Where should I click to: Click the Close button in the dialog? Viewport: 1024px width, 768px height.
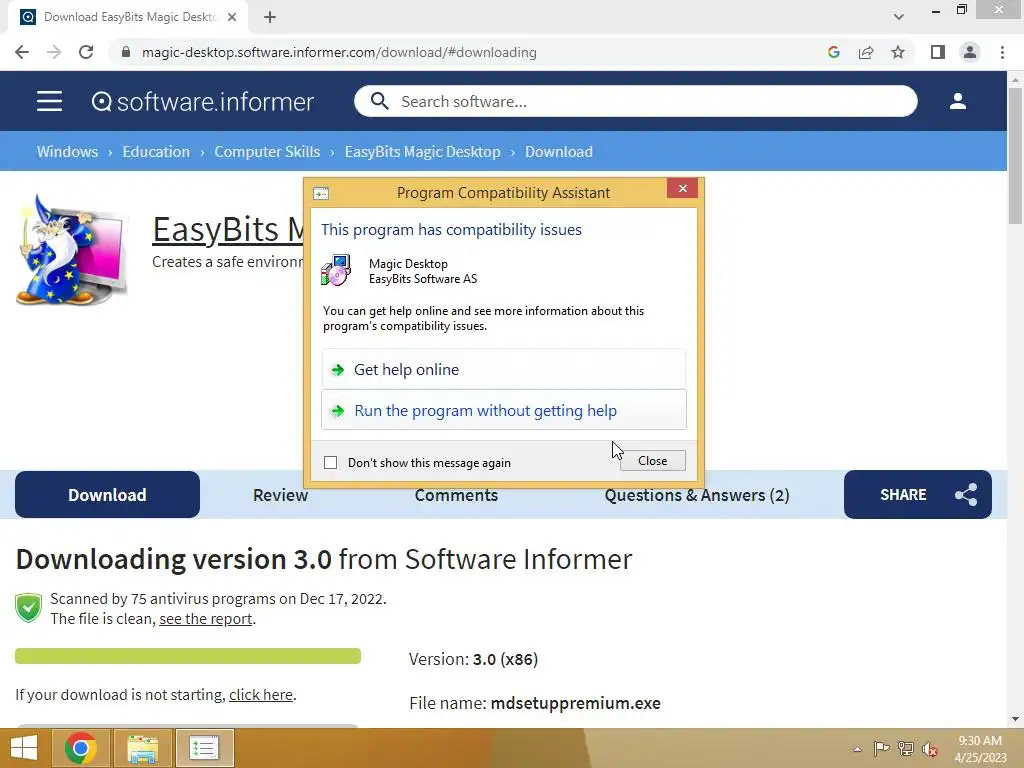[652, 460]
